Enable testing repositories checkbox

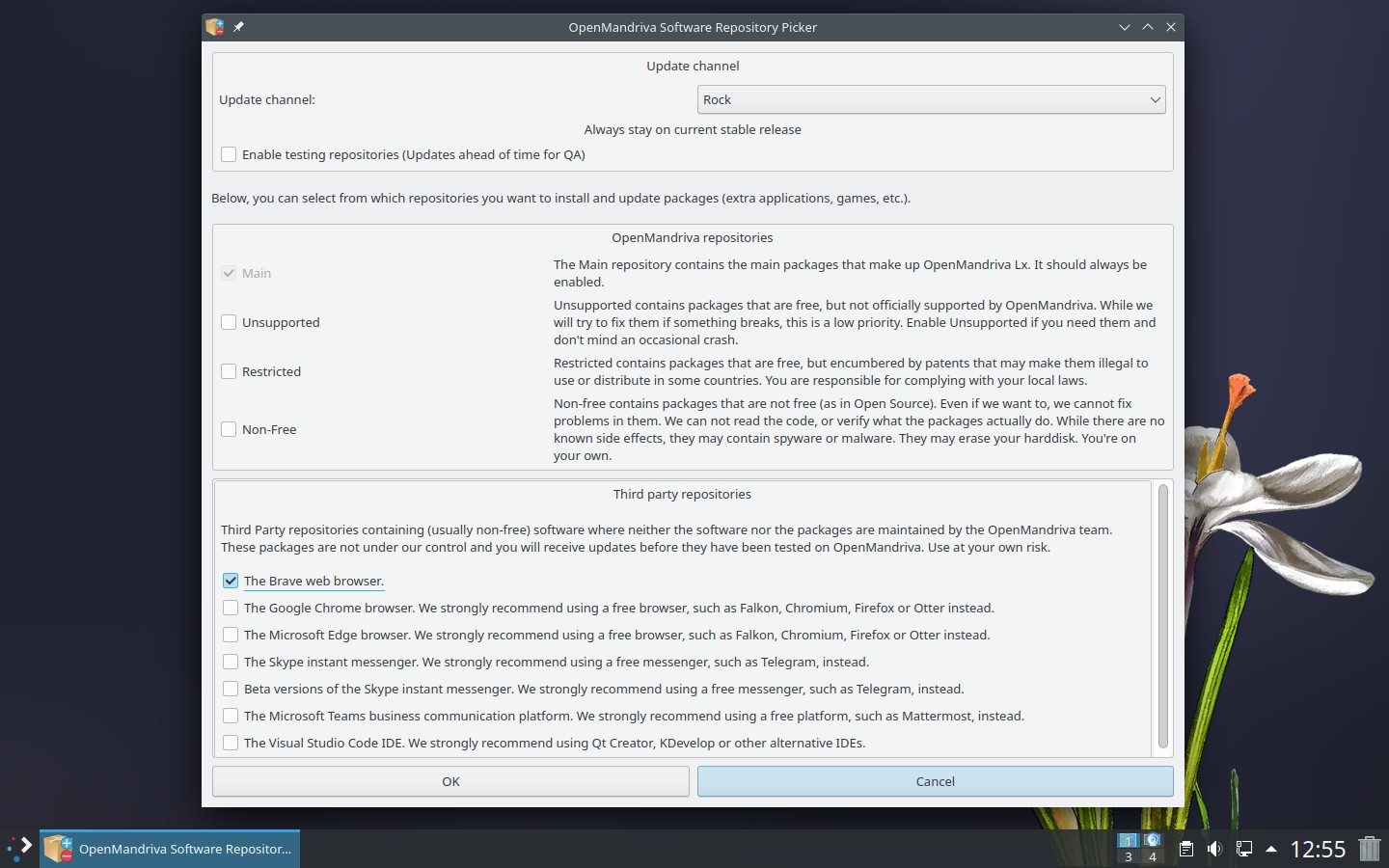click(229, 154)
